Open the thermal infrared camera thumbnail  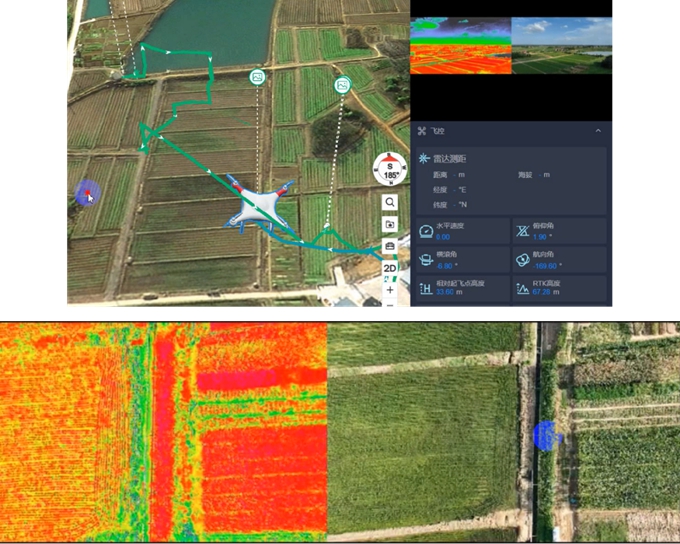coord(460,46)
